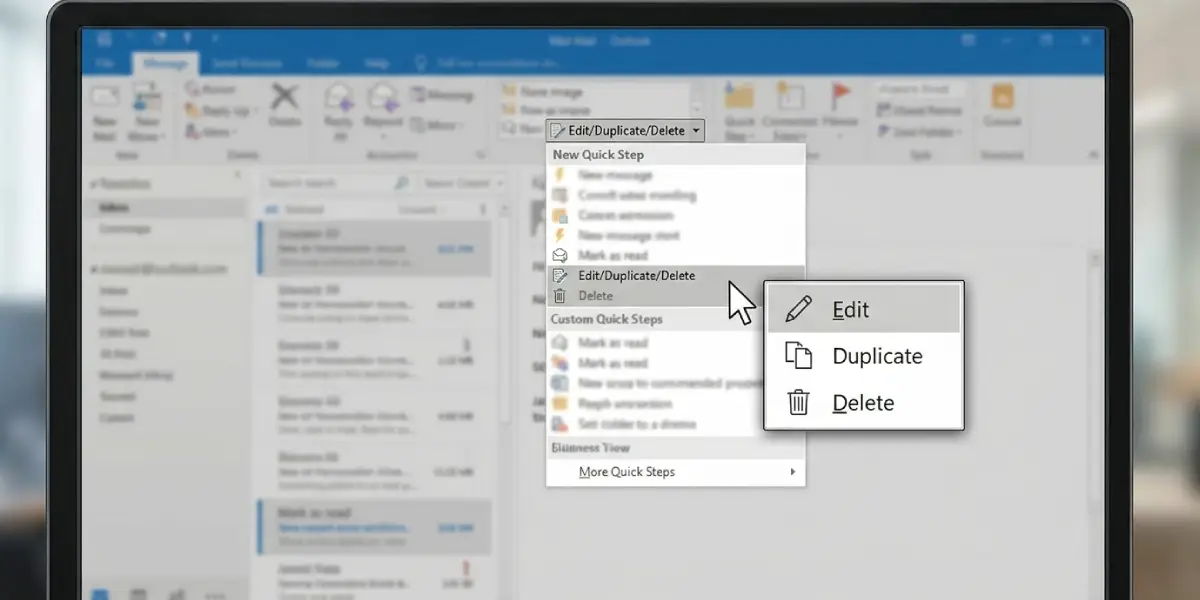
Task: Open the Edit/Duplicate/Delete dropdown button in ribbon
Action: [626, 130]
